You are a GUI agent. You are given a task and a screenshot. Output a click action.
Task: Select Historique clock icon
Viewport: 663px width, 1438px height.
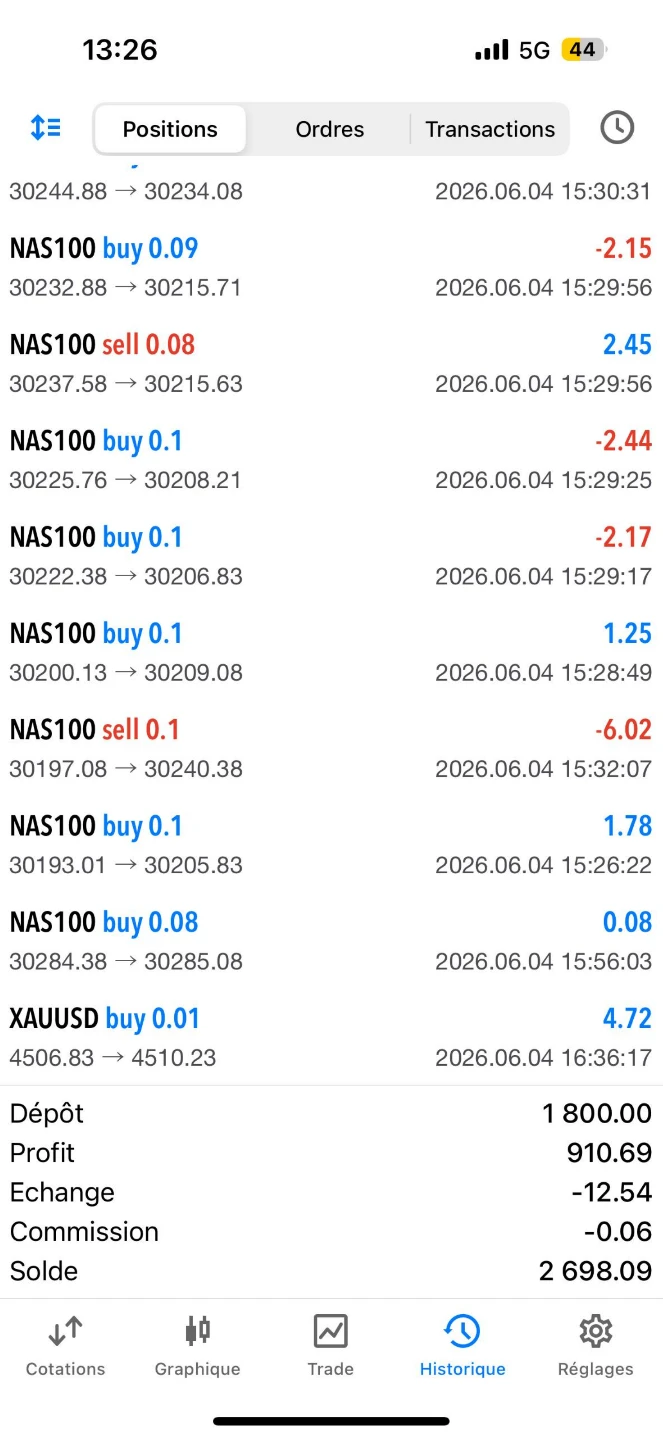point(462,1332)
